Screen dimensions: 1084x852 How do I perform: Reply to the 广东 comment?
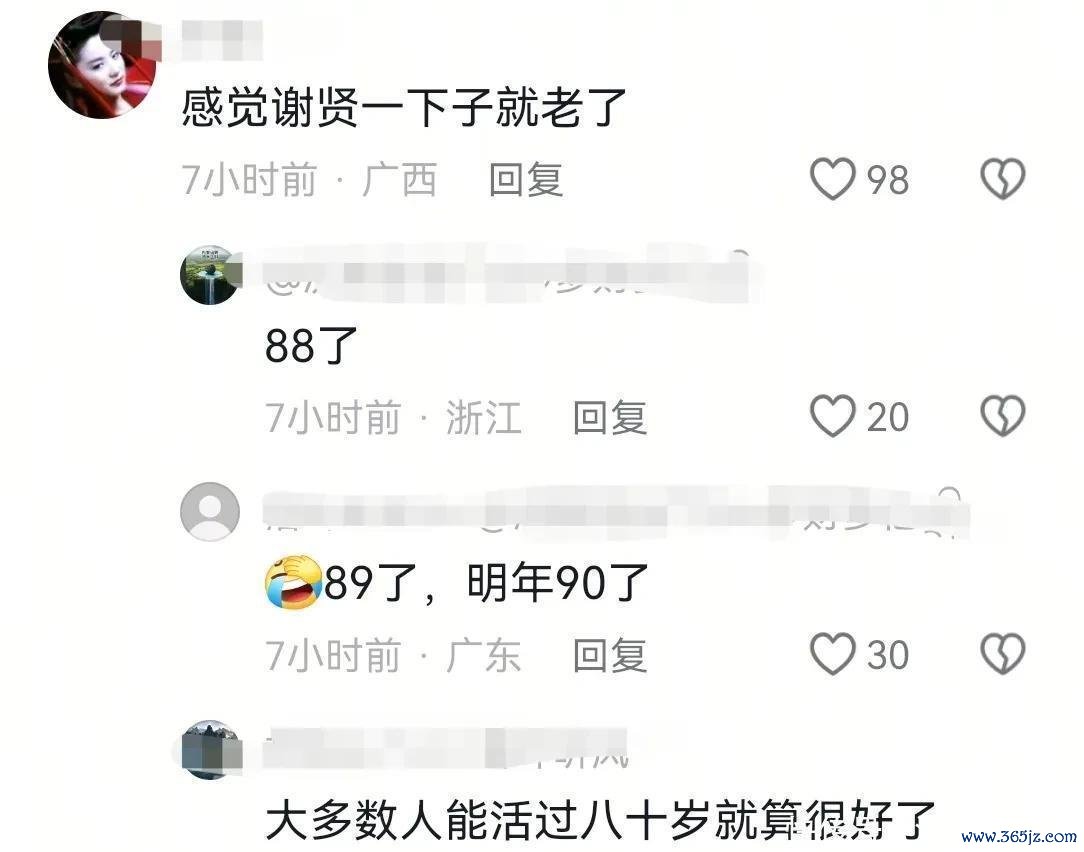click(610, 655)
